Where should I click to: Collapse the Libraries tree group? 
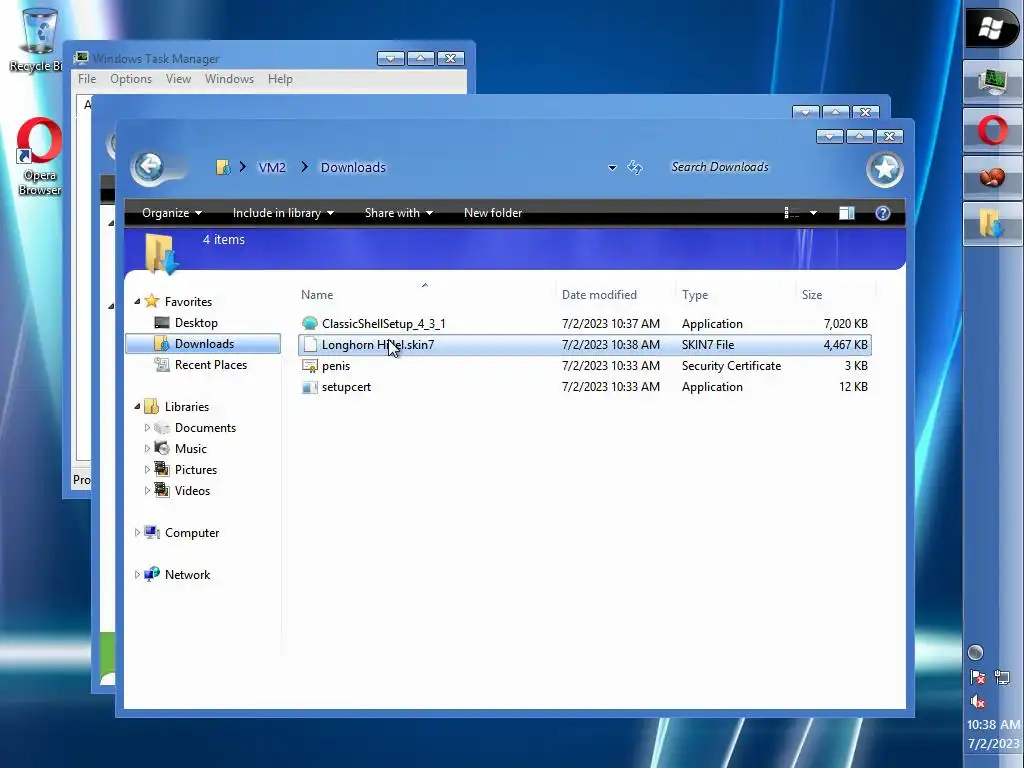click(137, 406)
